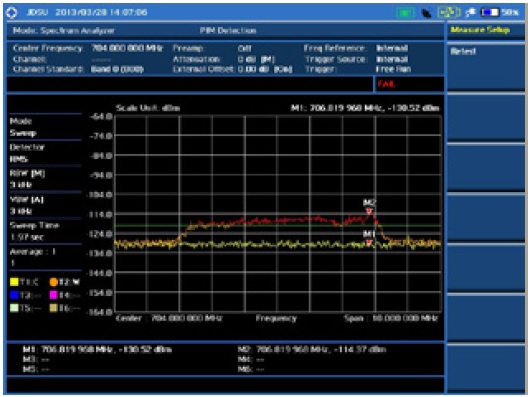Click the M5 empty marker row
Viewport: 528px width, 397px height.
tap(36, 369)
